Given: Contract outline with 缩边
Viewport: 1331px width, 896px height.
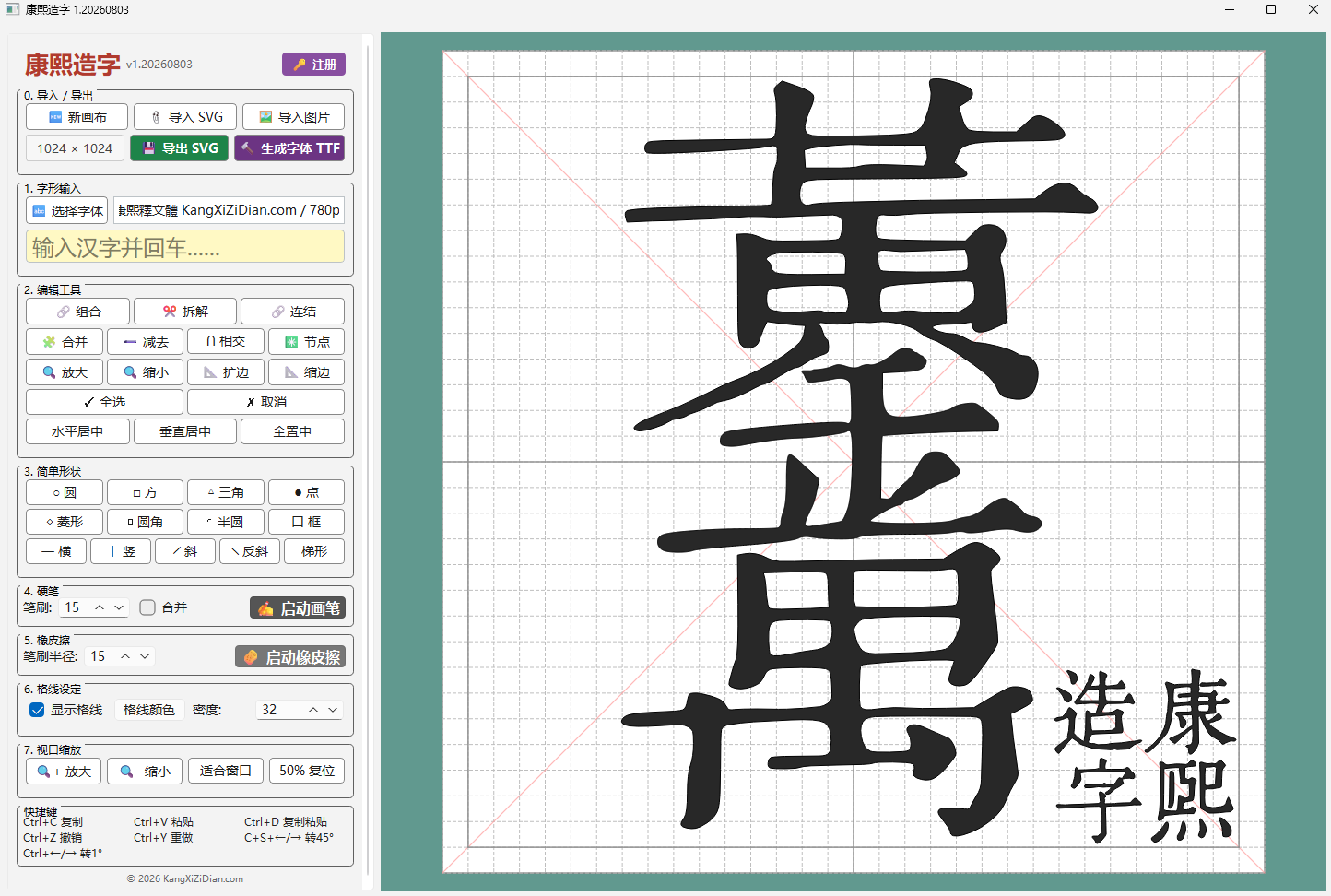Looking at the screenshot, I should click(307, 372).
